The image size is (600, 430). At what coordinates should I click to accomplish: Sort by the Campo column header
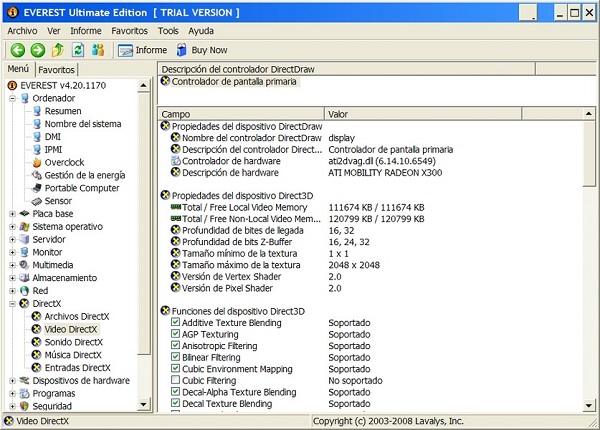241,114
